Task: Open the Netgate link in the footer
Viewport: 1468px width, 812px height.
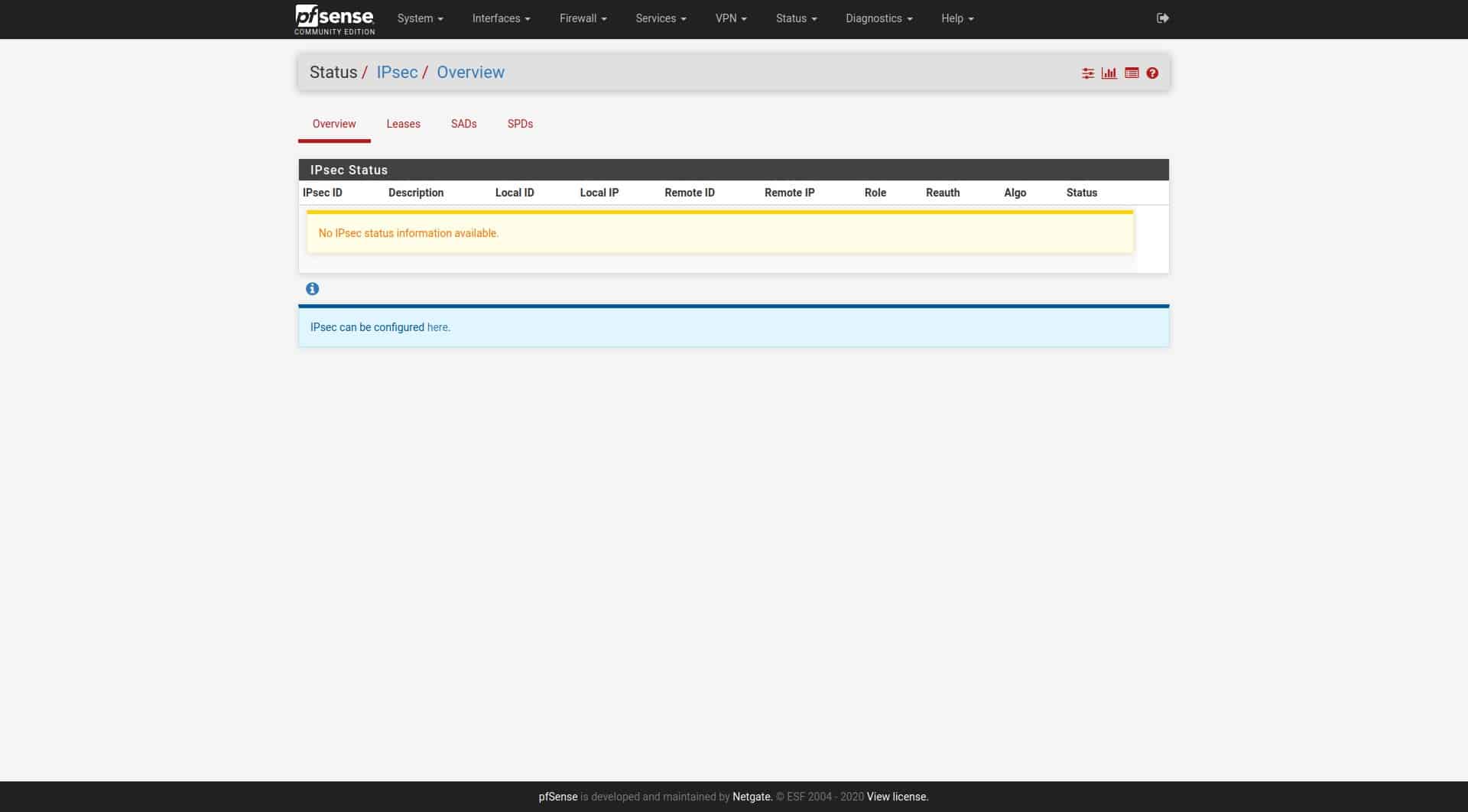Action: (x=752, y=797)
